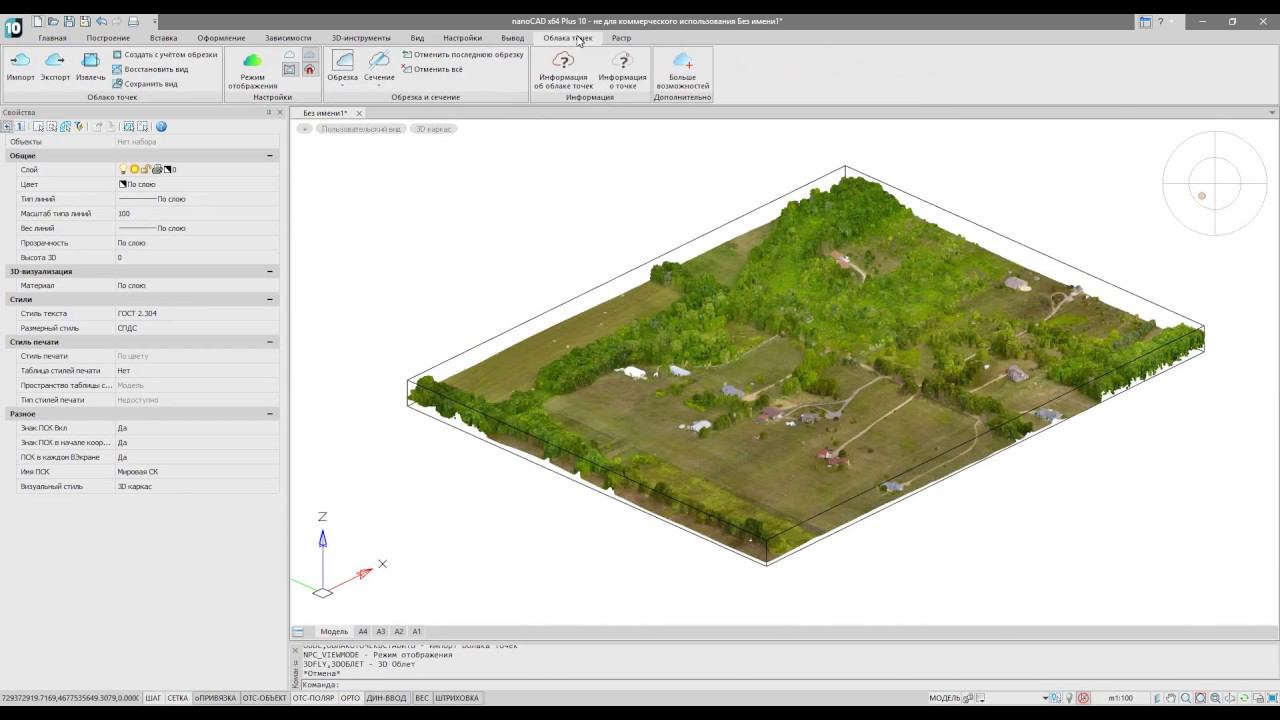Screen dimensions: 1280x720
Task: Open Информация о точке
Action: pos(622,71)
